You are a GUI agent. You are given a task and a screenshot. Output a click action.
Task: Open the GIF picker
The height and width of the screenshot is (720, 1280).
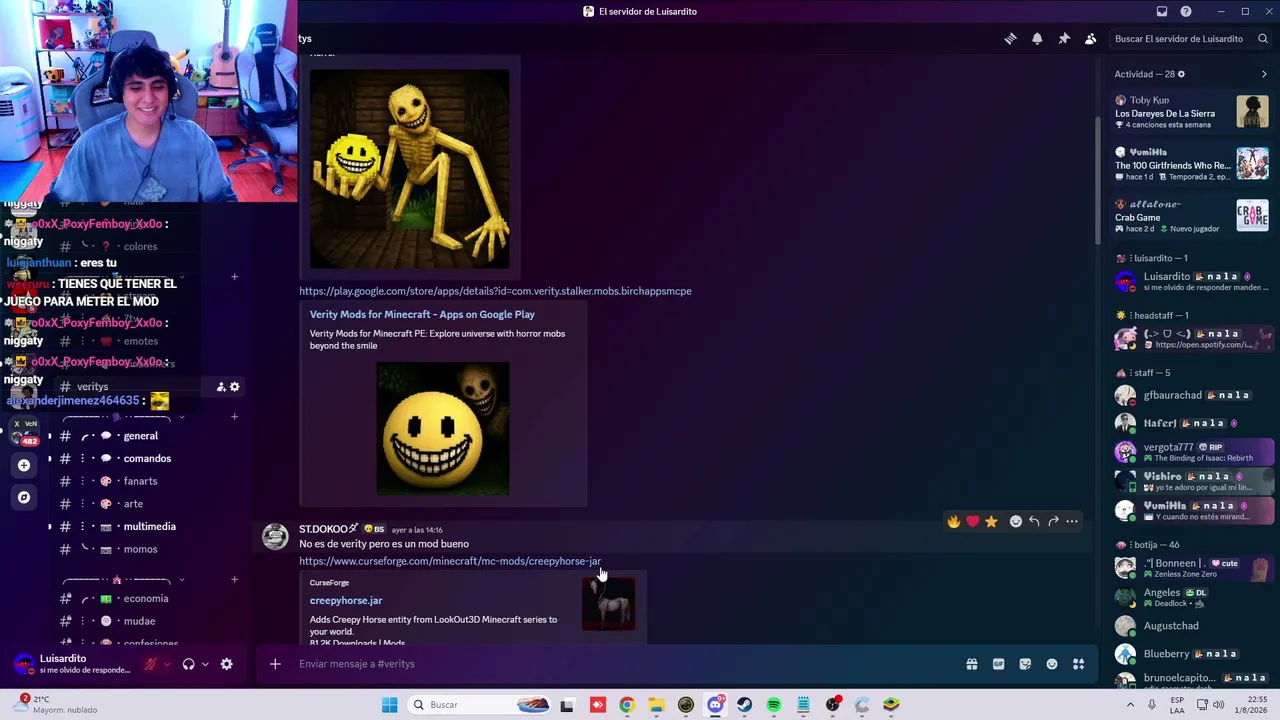pyautogui.click(x=998, y=664)
